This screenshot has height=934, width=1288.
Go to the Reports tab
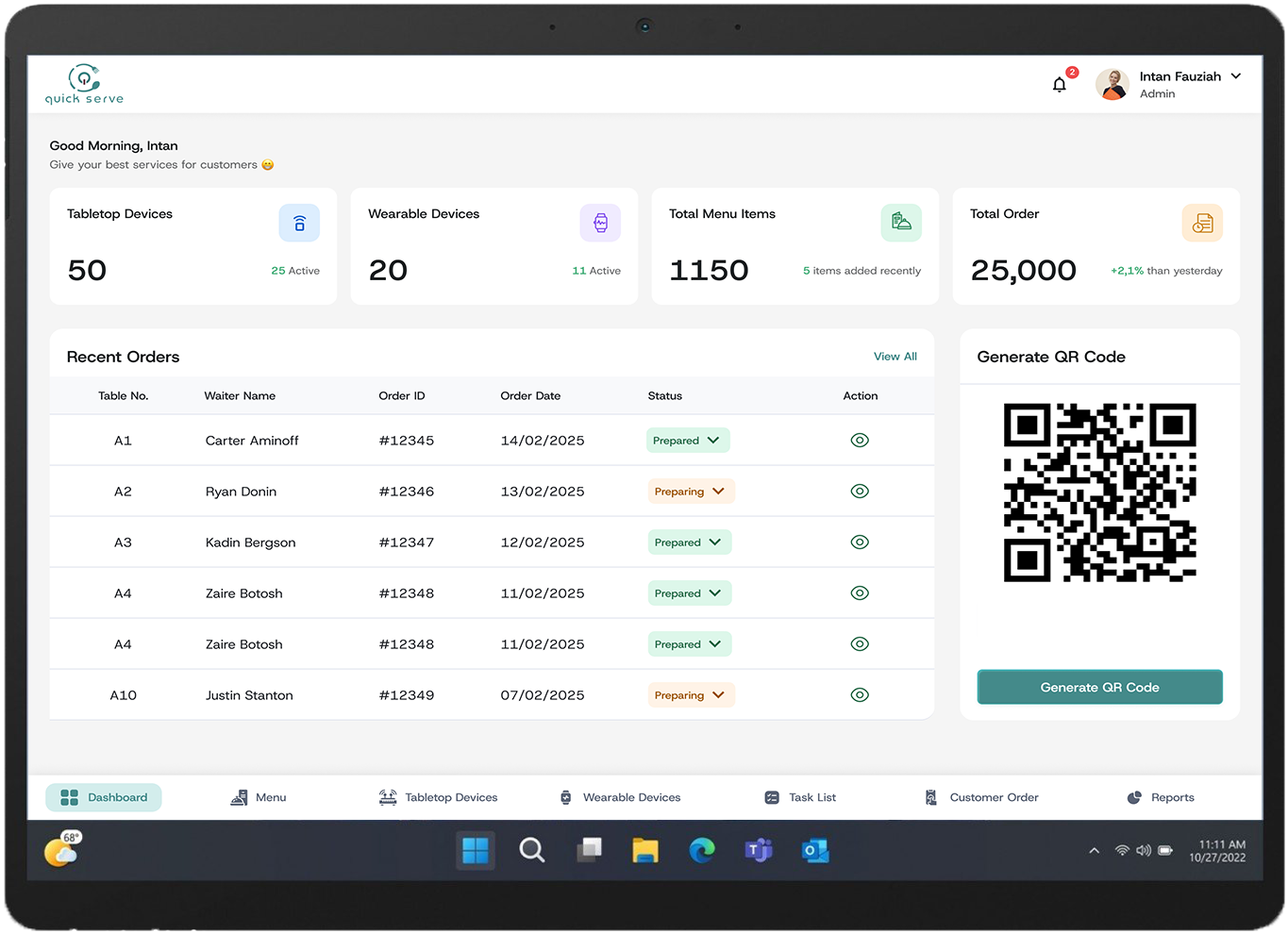coord(1161,797)
